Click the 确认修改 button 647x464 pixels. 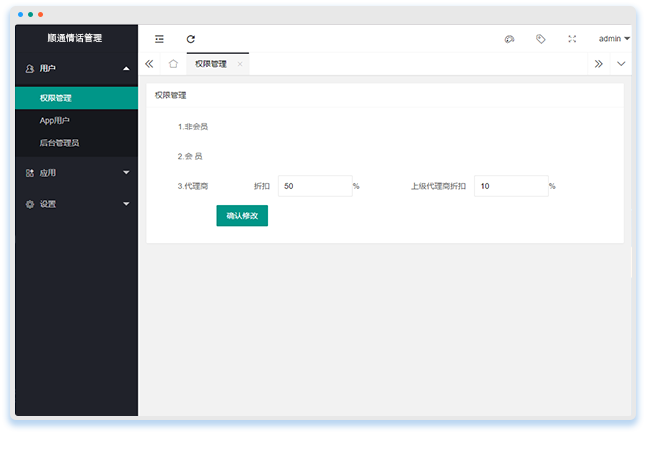pyautogui.click(x=242, y=215)
